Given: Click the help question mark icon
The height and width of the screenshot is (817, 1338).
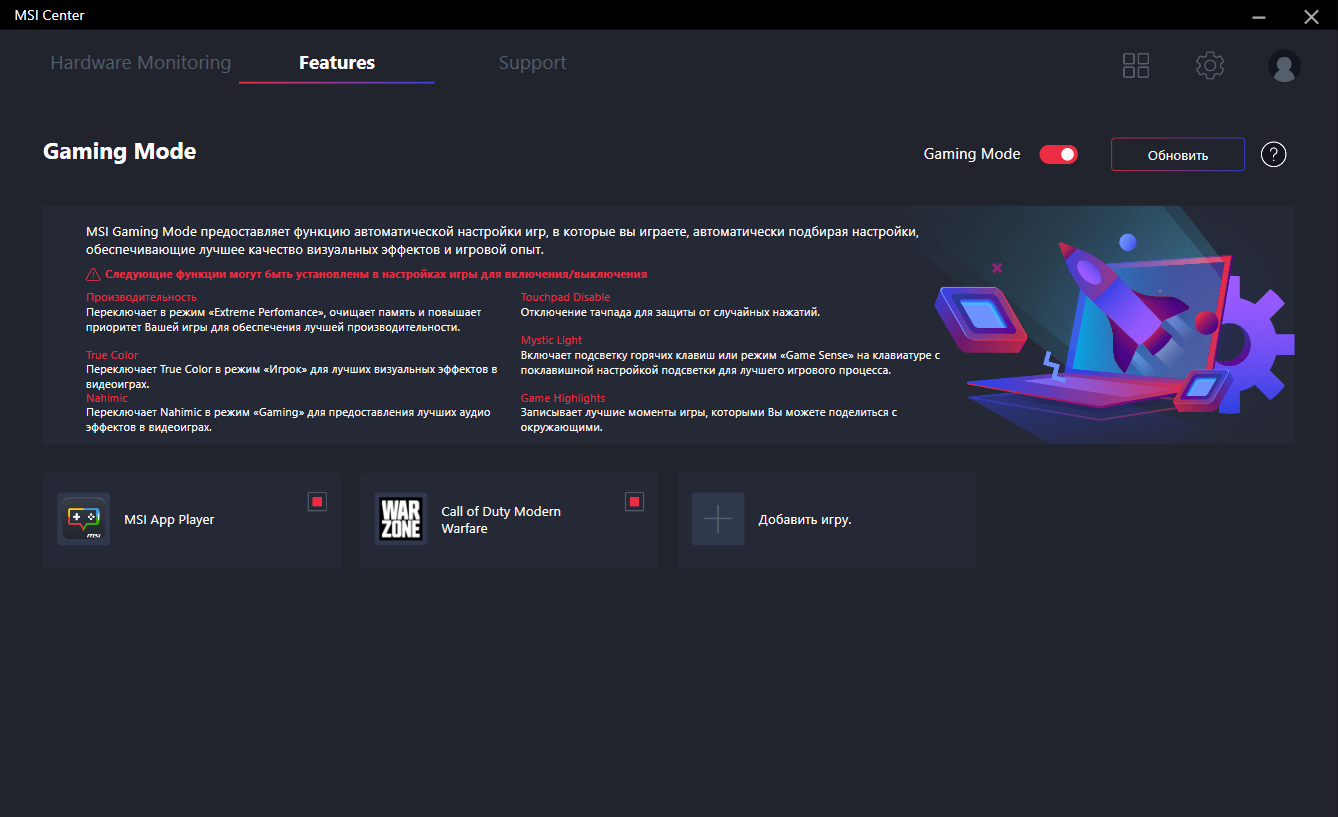Looking at the screenshot, I should click(x=1273, y=155).
